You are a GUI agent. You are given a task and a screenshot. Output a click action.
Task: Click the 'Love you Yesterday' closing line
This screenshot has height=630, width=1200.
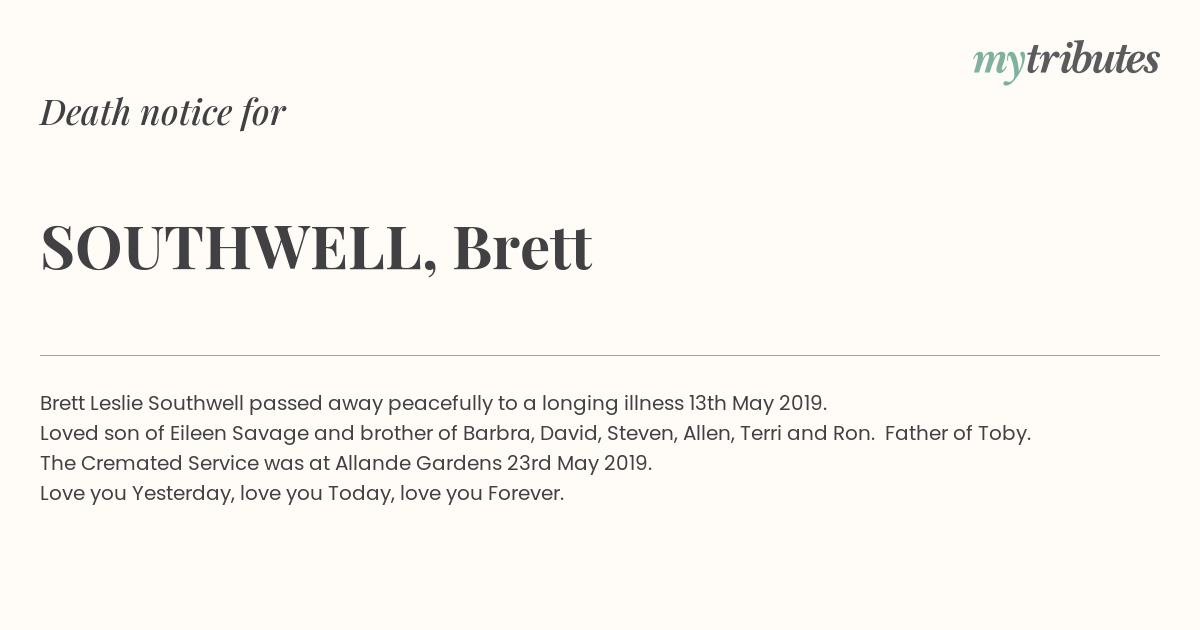coord(302,494)
